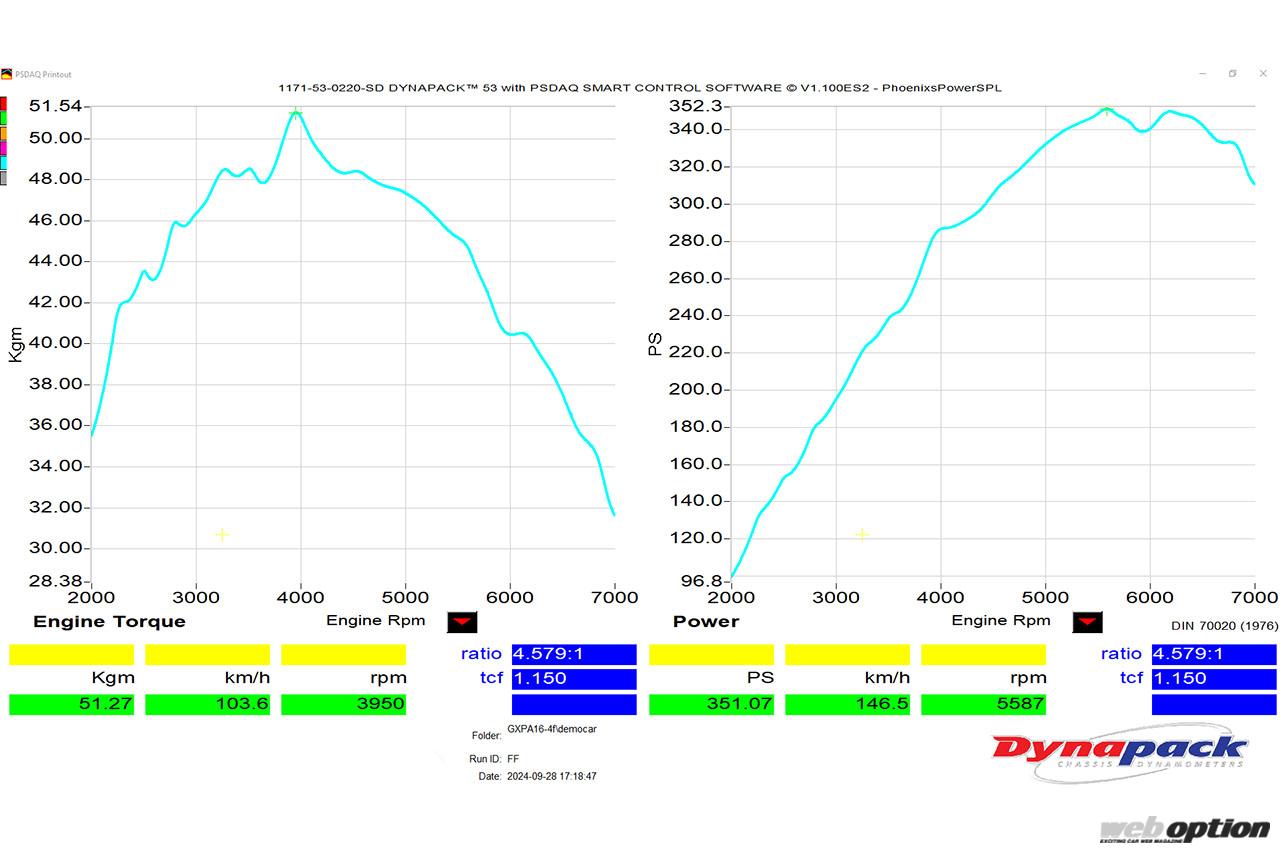This screenshot has width=1280, height=853.
Task: Click the Run ID value FF
Action: click(513, 759)
